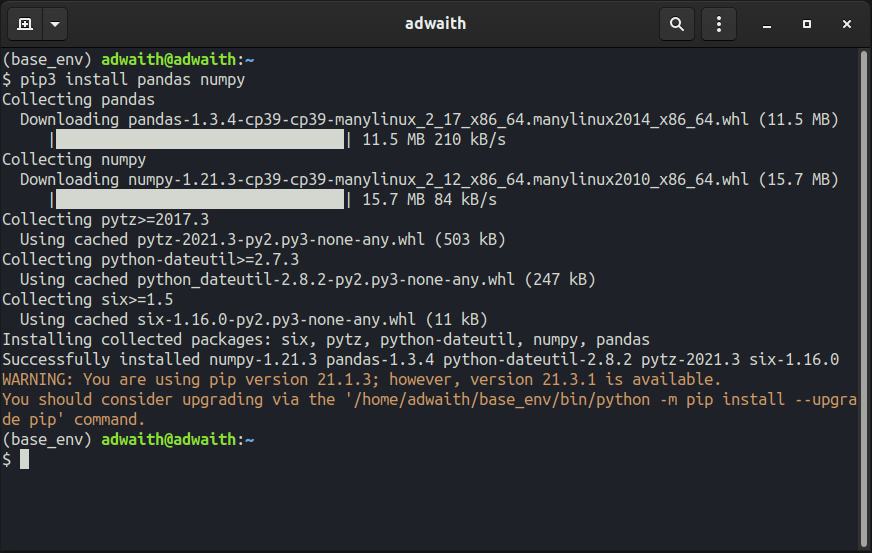The width and height of the screenshot is (872, 553).
Task: Expand the new tab dropdown arrow
Action: (x=55, y=24)
